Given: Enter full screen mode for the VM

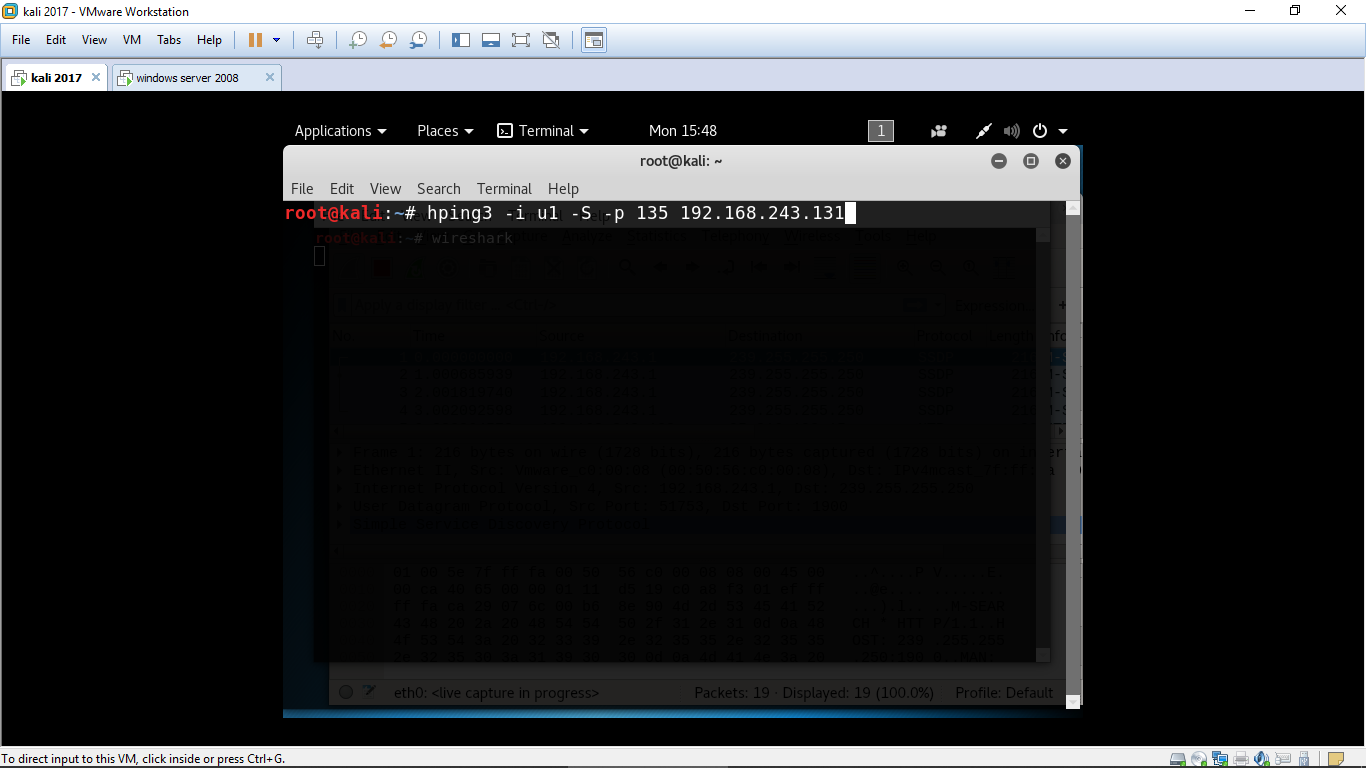Looking at the screenshot, I should pyautogui.click(x=520, y=40).
